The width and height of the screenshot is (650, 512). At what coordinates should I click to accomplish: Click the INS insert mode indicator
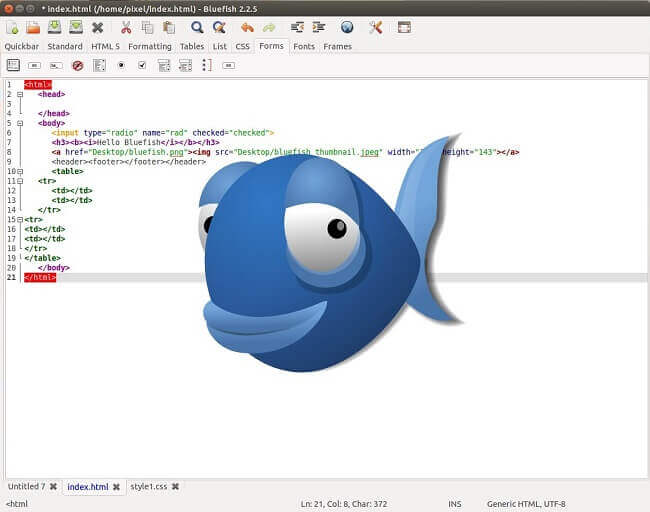coord(455,504)
